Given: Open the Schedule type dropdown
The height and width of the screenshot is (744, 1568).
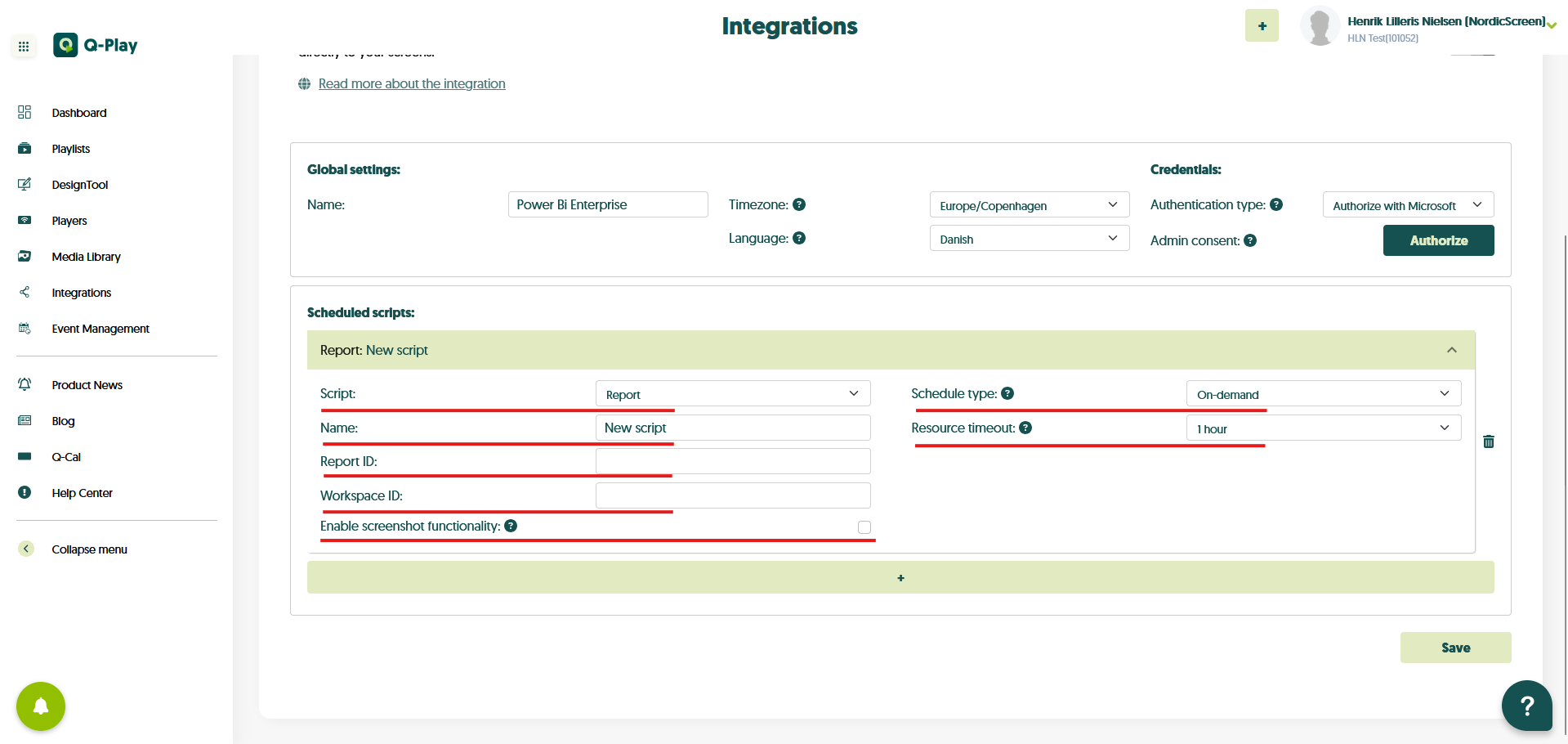Looking at the screenshot, I should pyautogui.click(x=1322, y=394).
